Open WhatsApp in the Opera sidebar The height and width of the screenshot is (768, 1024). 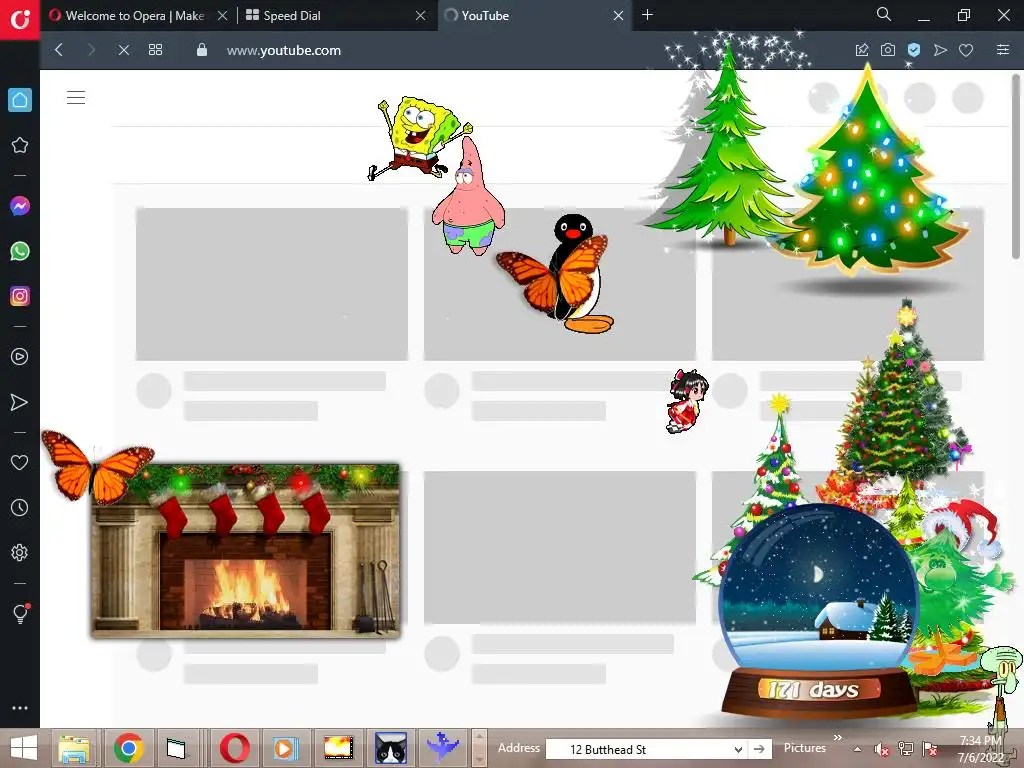coord(20,251)
